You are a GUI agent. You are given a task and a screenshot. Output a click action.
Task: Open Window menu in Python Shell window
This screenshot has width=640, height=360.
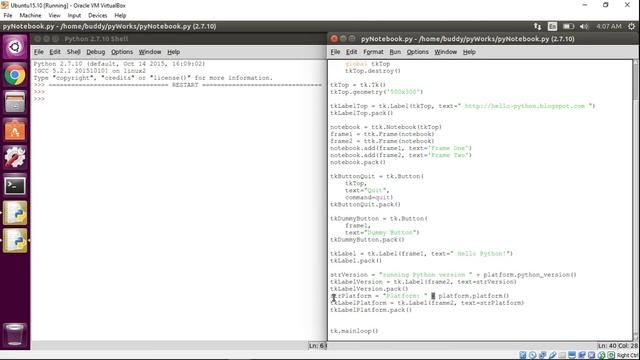tap(150, 52)
